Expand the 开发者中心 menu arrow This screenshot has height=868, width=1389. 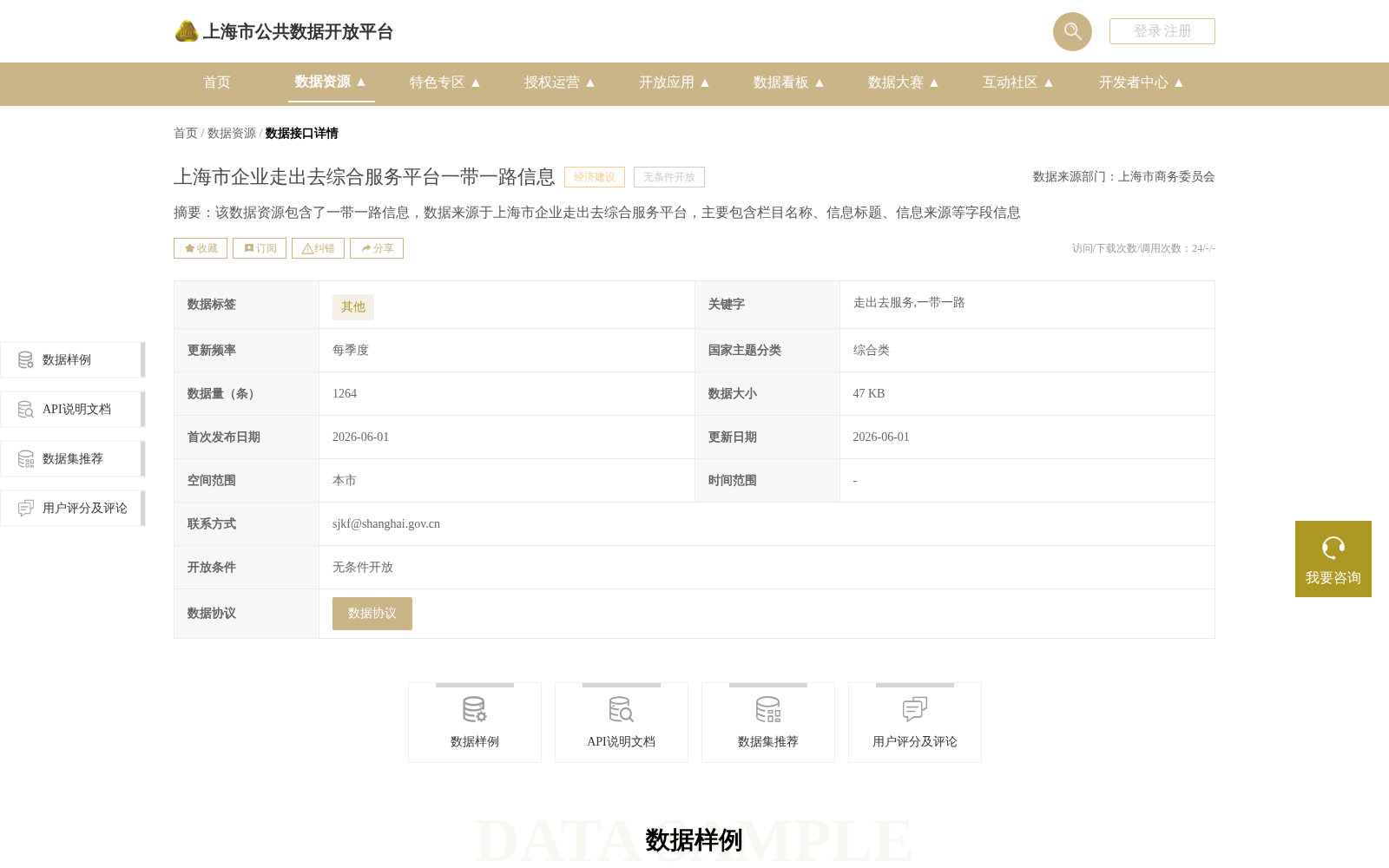[1179, 82]
